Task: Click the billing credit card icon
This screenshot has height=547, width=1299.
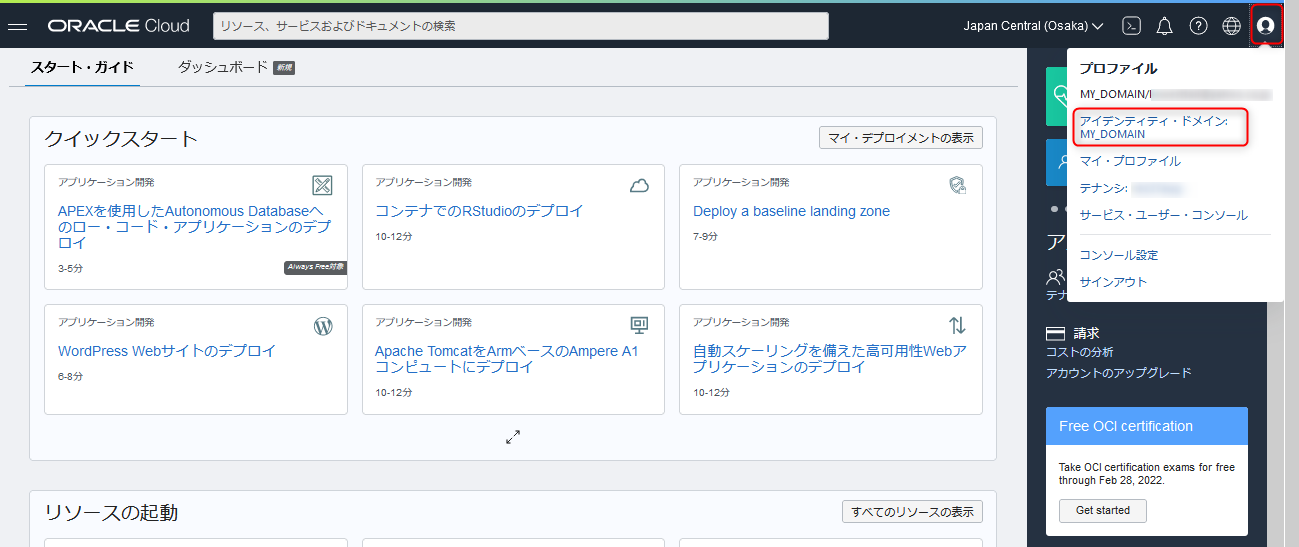Action: click(1055, 333)
